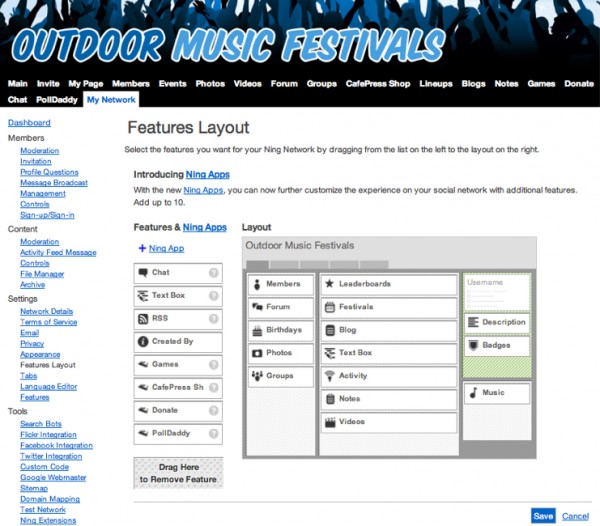Image resolution: width=600 pixels, height=526 pixels.
Task: Save the features layout
Action: pyautogui.click(x=543, y=516)
